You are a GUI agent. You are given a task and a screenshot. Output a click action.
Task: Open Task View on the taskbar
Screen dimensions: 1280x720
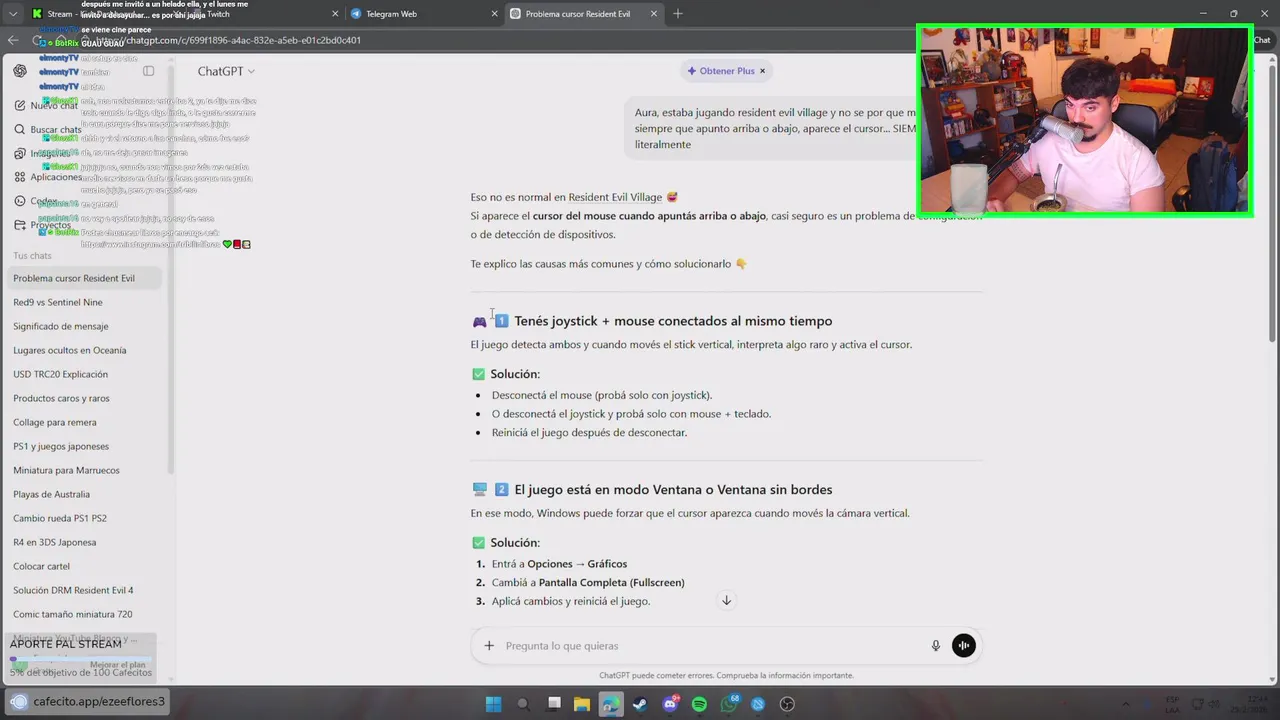[x=554, y=704]
